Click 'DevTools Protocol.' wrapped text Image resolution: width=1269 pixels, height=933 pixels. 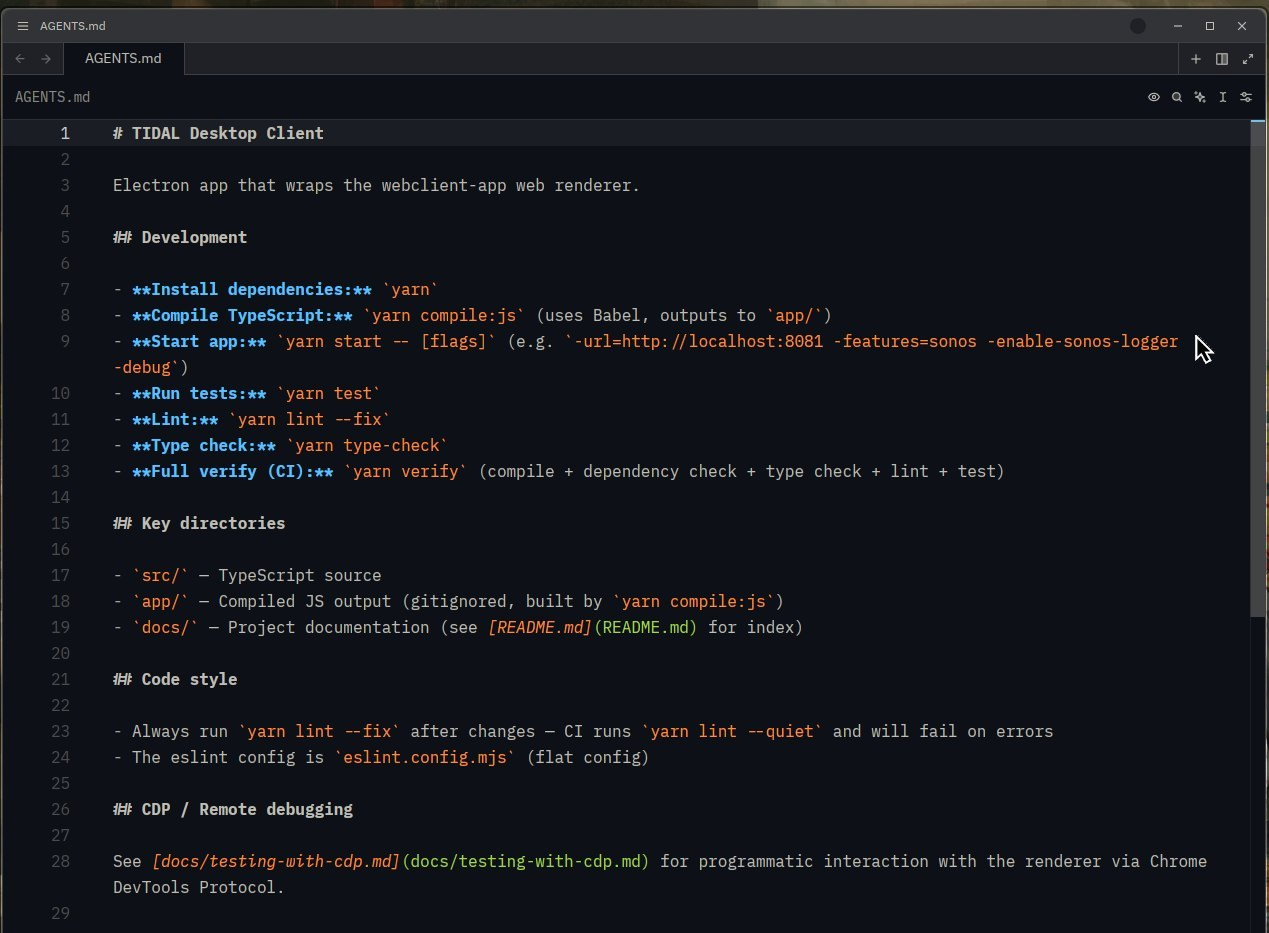pos(199,887)
